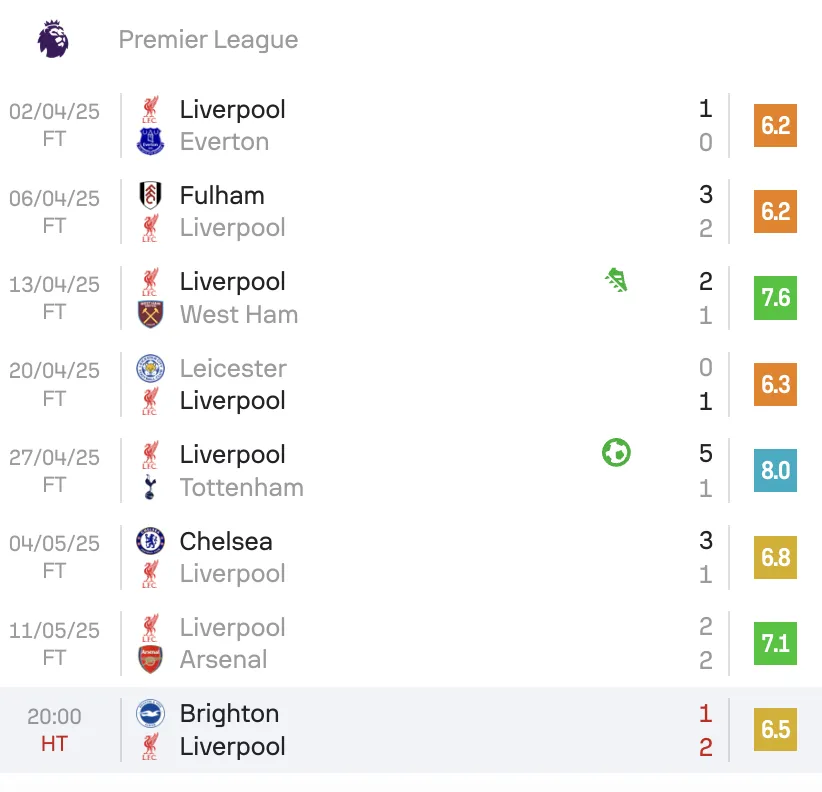
Task: Click the Fulham club crest
Action: tap(150, 195)
